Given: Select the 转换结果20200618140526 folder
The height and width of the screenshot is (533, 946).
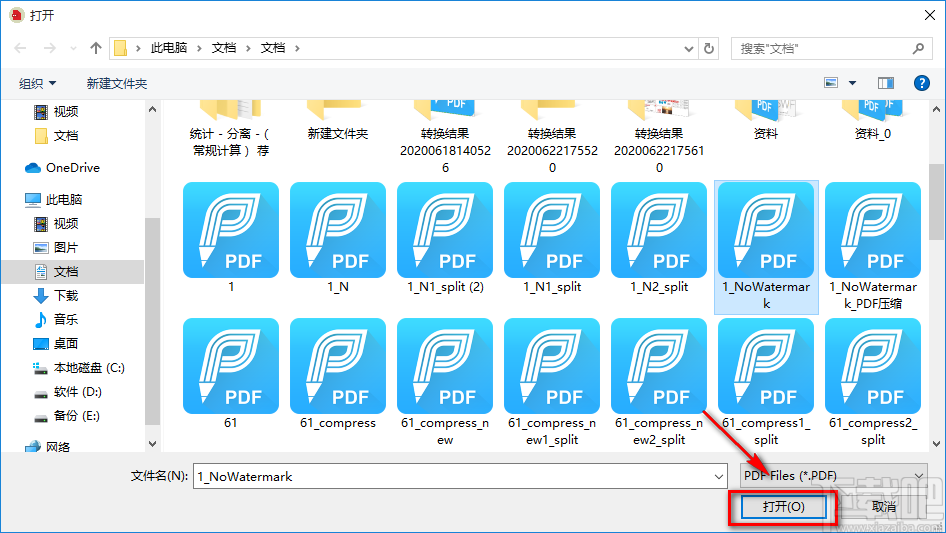Looking at the screenshot, I should point(445,138).
